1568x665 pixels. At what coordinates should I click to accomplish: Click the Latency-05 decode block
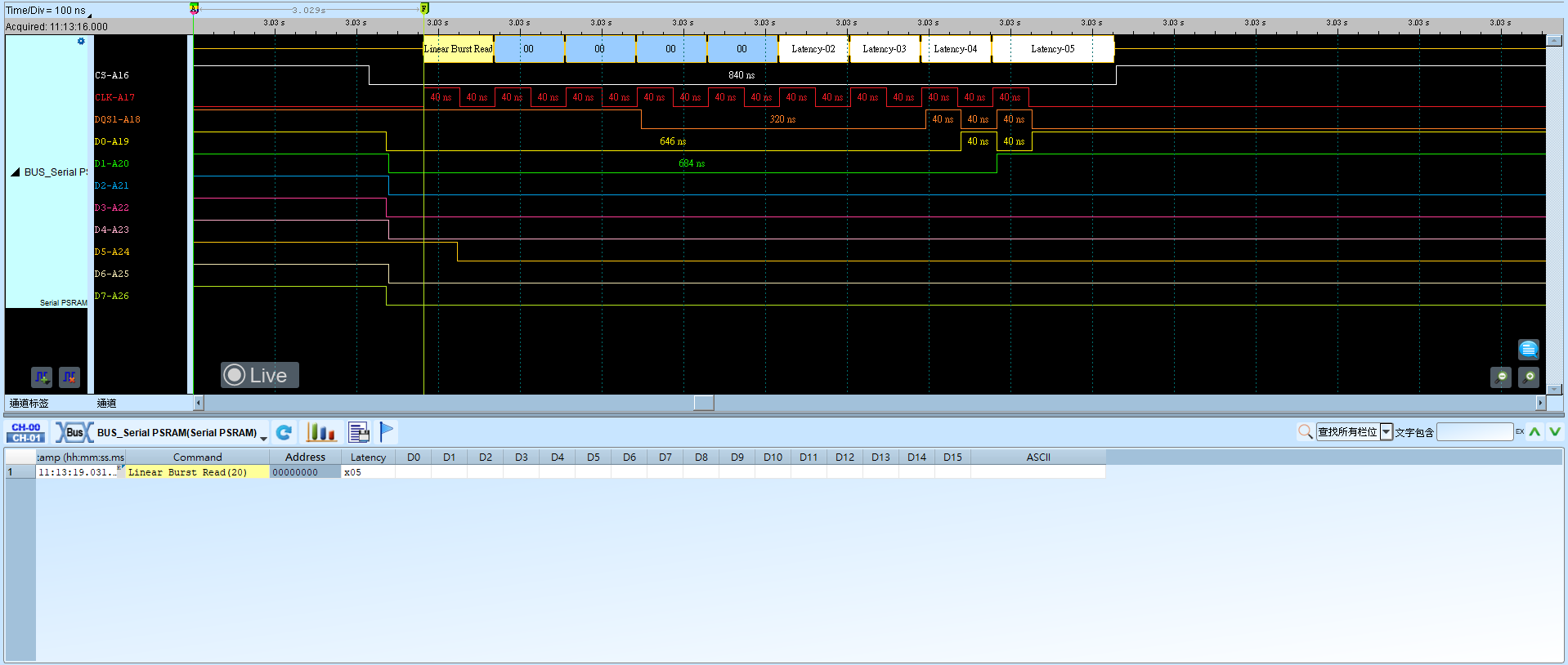click(x=1053, y=49)
